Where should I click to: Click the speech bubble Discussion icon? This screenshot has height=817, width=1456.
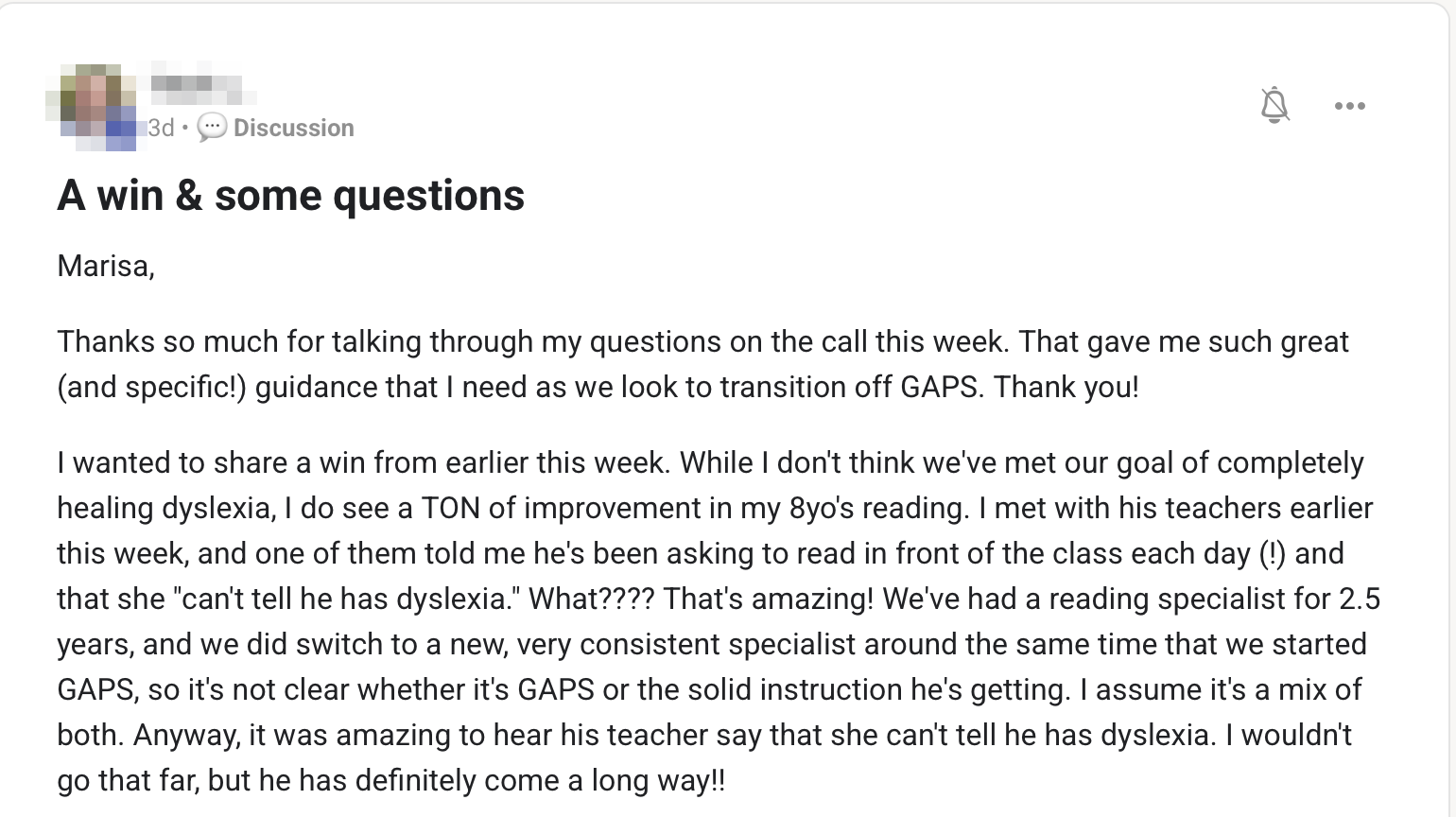(x=212, y=128)
